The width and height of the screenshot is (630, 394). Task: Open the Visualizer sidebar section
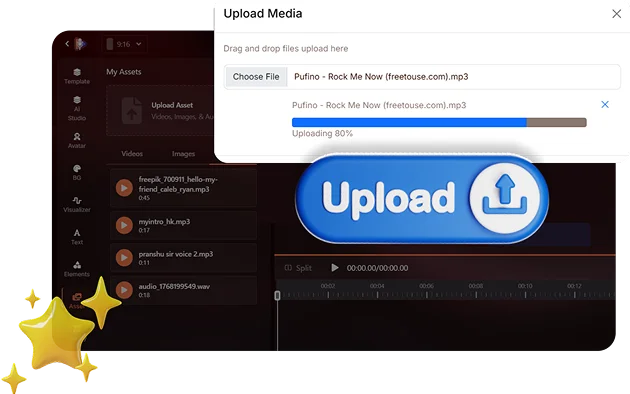pyautogui.click(x=77, y=204)
